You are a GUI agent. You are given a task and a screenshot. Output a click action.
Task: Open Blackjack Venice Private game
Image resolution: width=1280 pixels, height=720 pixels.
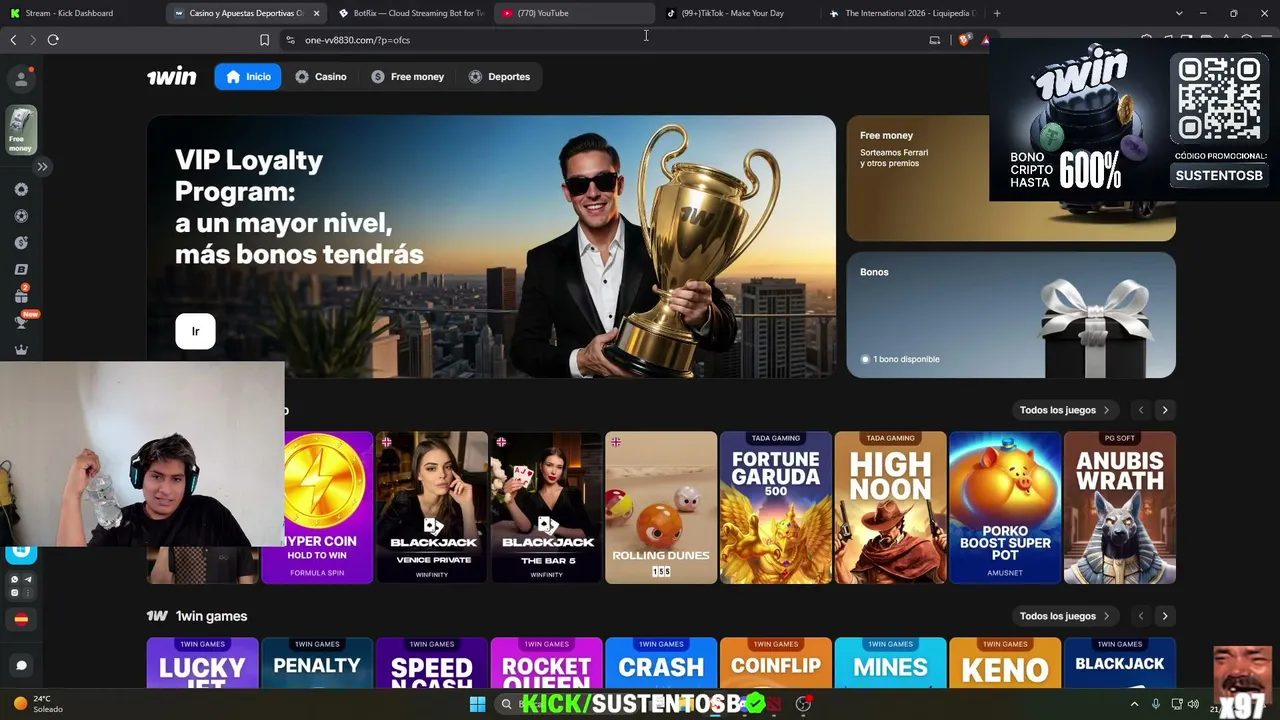coord(432,508)
